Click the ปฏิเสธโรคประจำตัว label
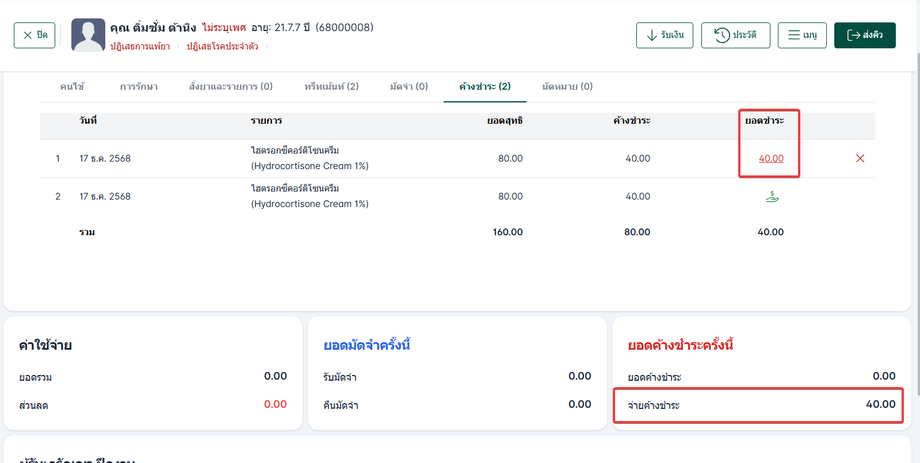 222,46
